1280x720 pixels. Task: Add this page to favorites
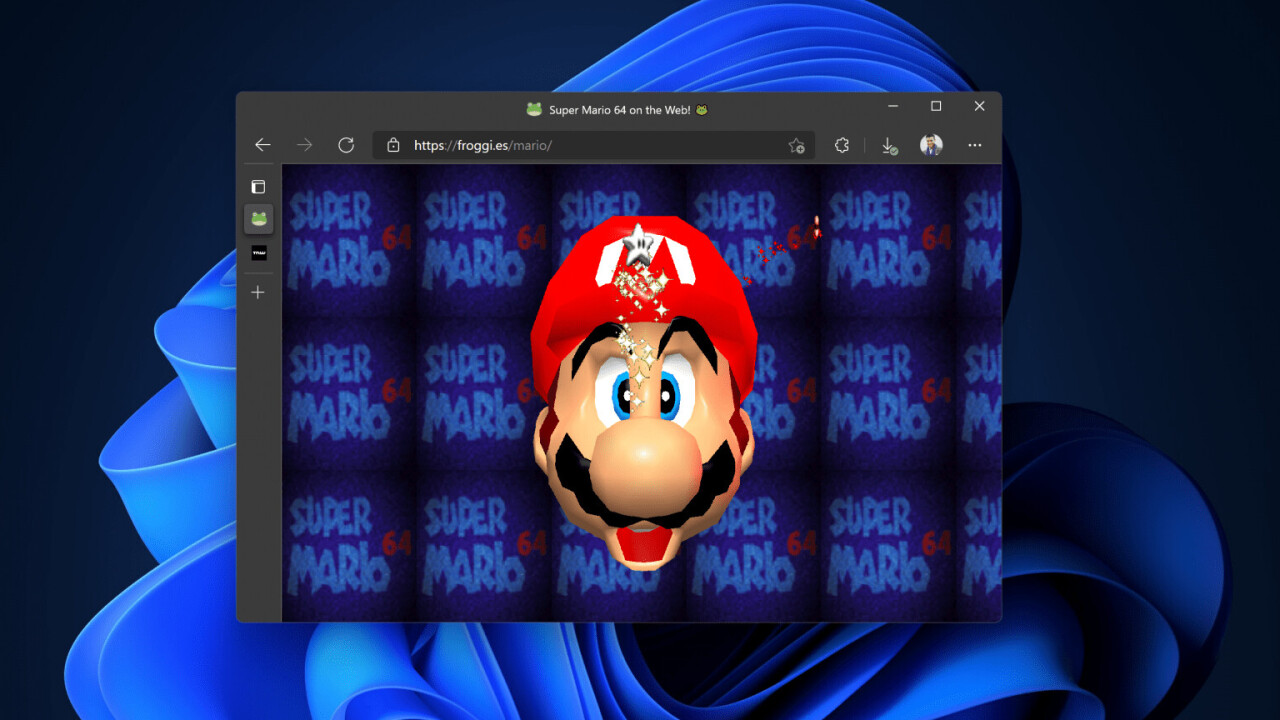coord(796,145)
